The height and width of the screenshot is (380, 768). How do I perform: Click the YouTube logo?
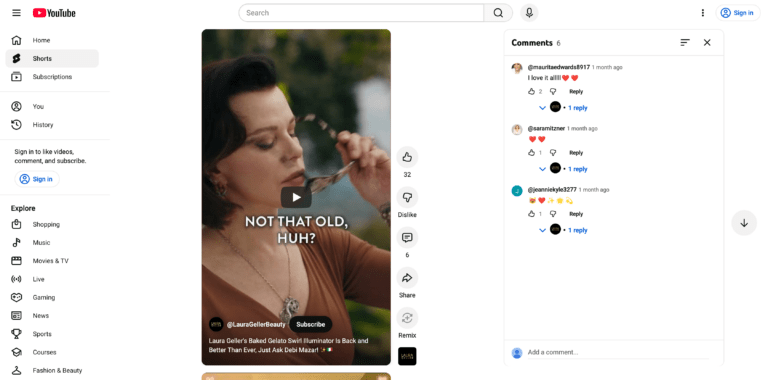click(54, 13)
